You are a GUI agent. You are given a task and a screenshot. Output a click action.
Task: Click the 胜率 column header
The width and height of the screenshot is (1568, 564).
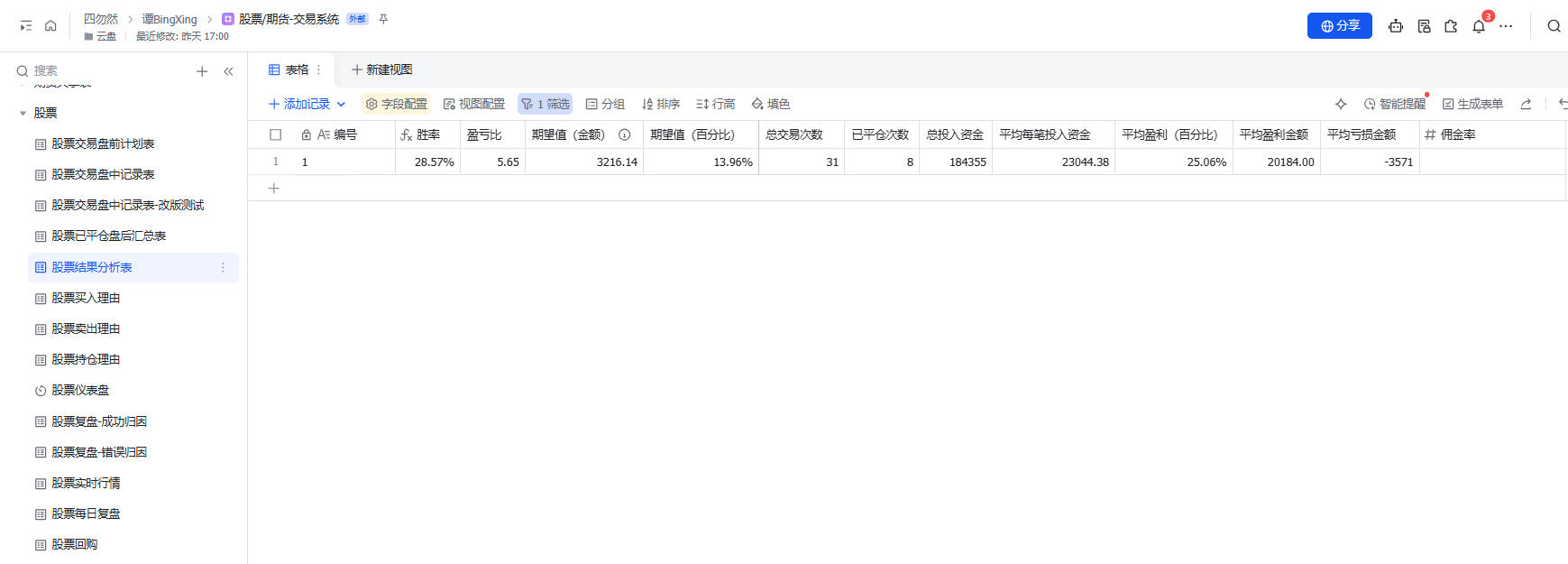[427, 134]
